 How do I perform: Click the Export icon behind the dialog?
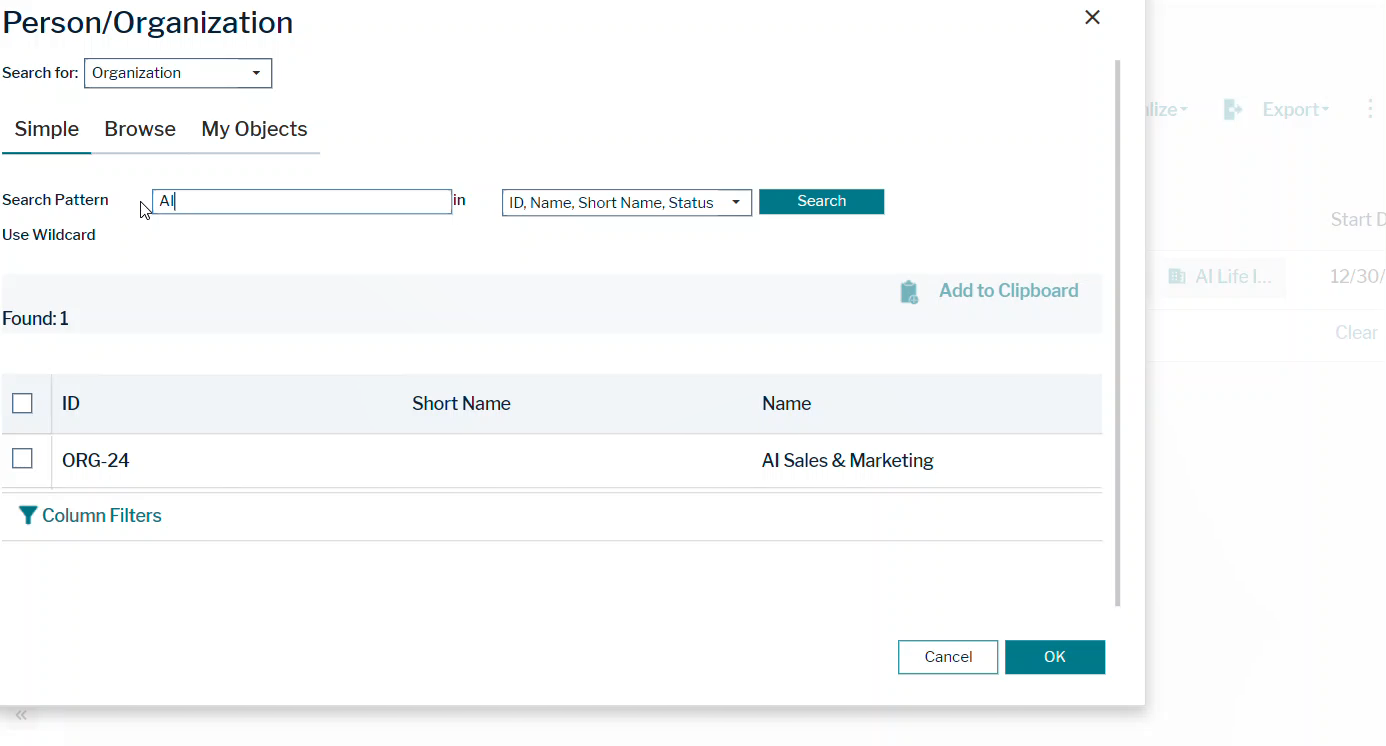(1233, 110)
